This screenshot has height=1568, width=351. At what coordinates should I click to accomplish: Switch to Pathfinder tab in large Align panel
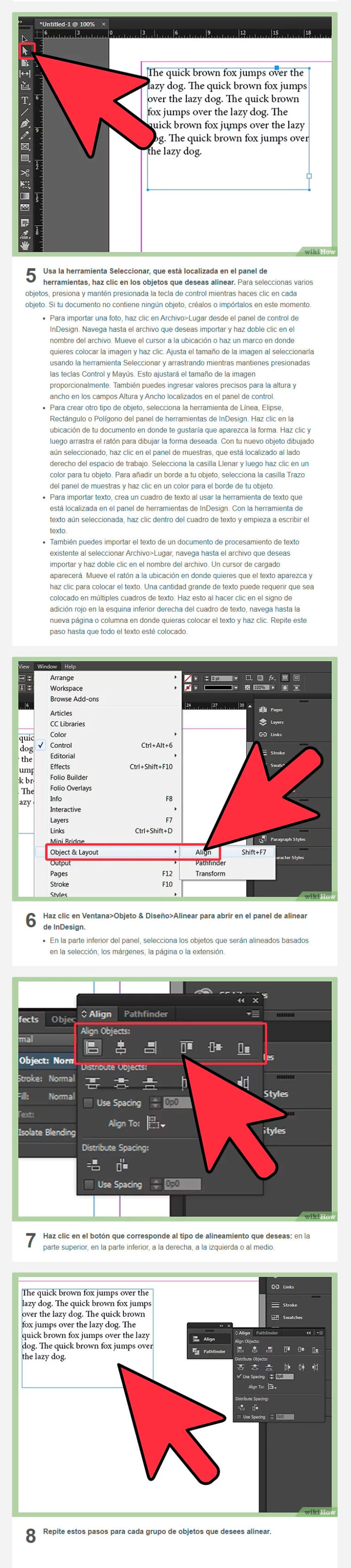click(x=145, y=1013)
